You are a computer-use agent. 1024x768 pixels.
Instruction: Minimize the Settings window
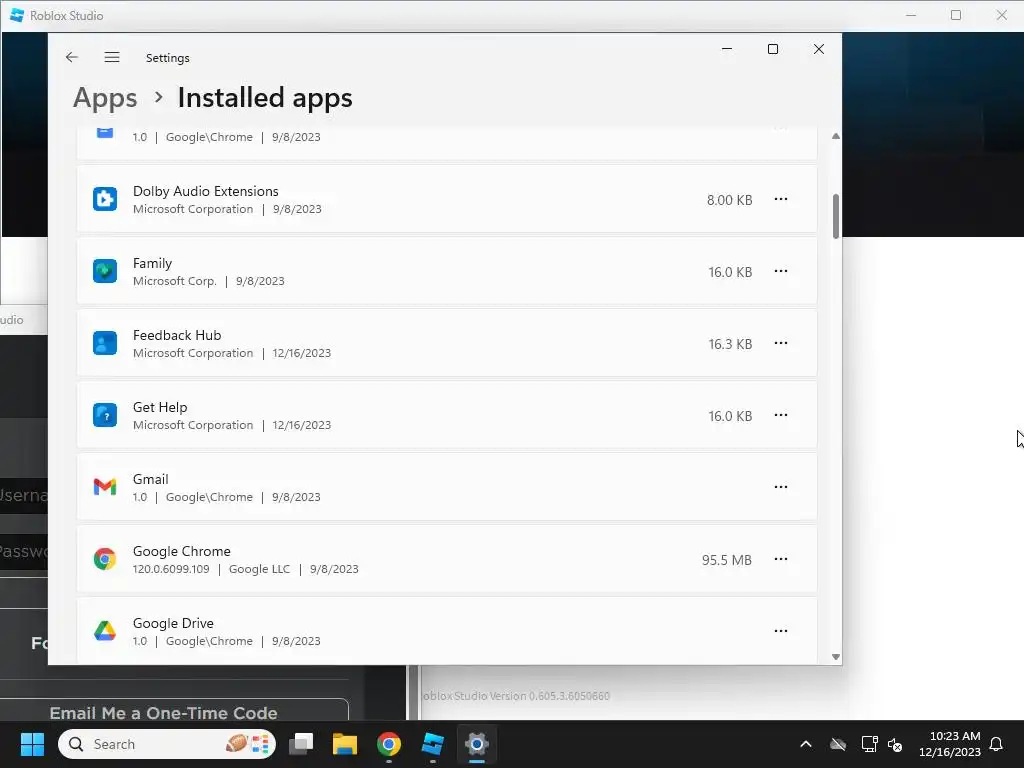(727, 49)
